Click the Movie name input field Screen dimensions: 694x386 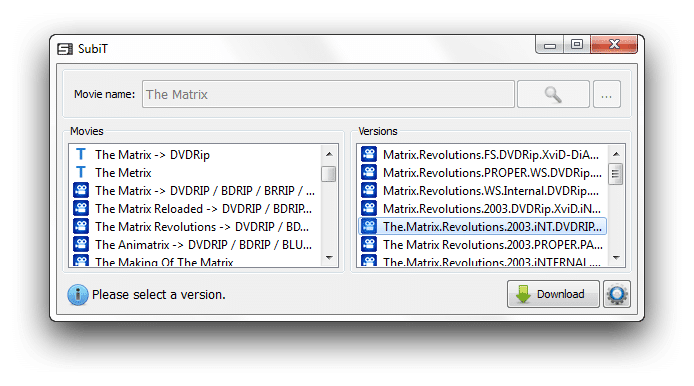click(x=328, y=94)
